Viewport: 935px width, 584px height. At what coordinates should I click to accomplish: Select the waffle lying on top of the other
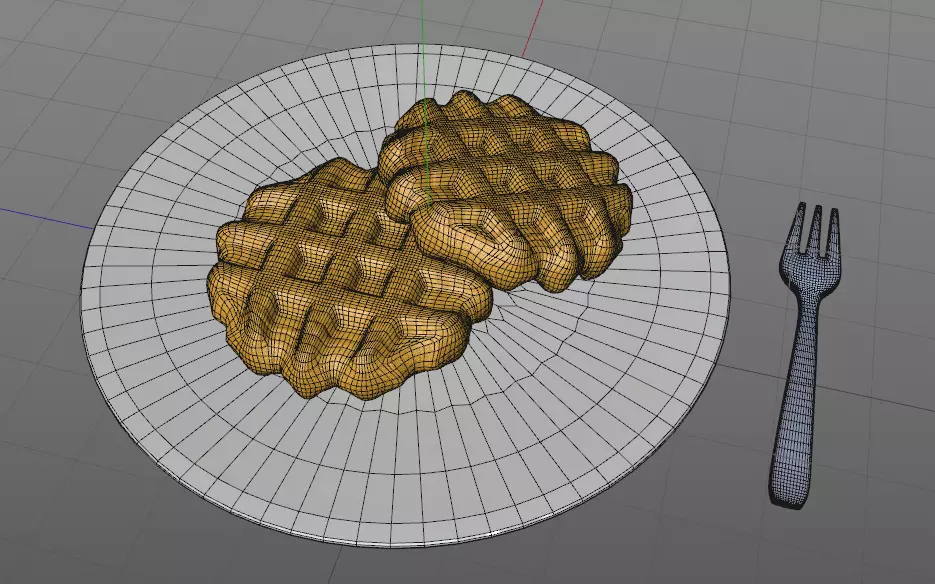pos(507,191)
